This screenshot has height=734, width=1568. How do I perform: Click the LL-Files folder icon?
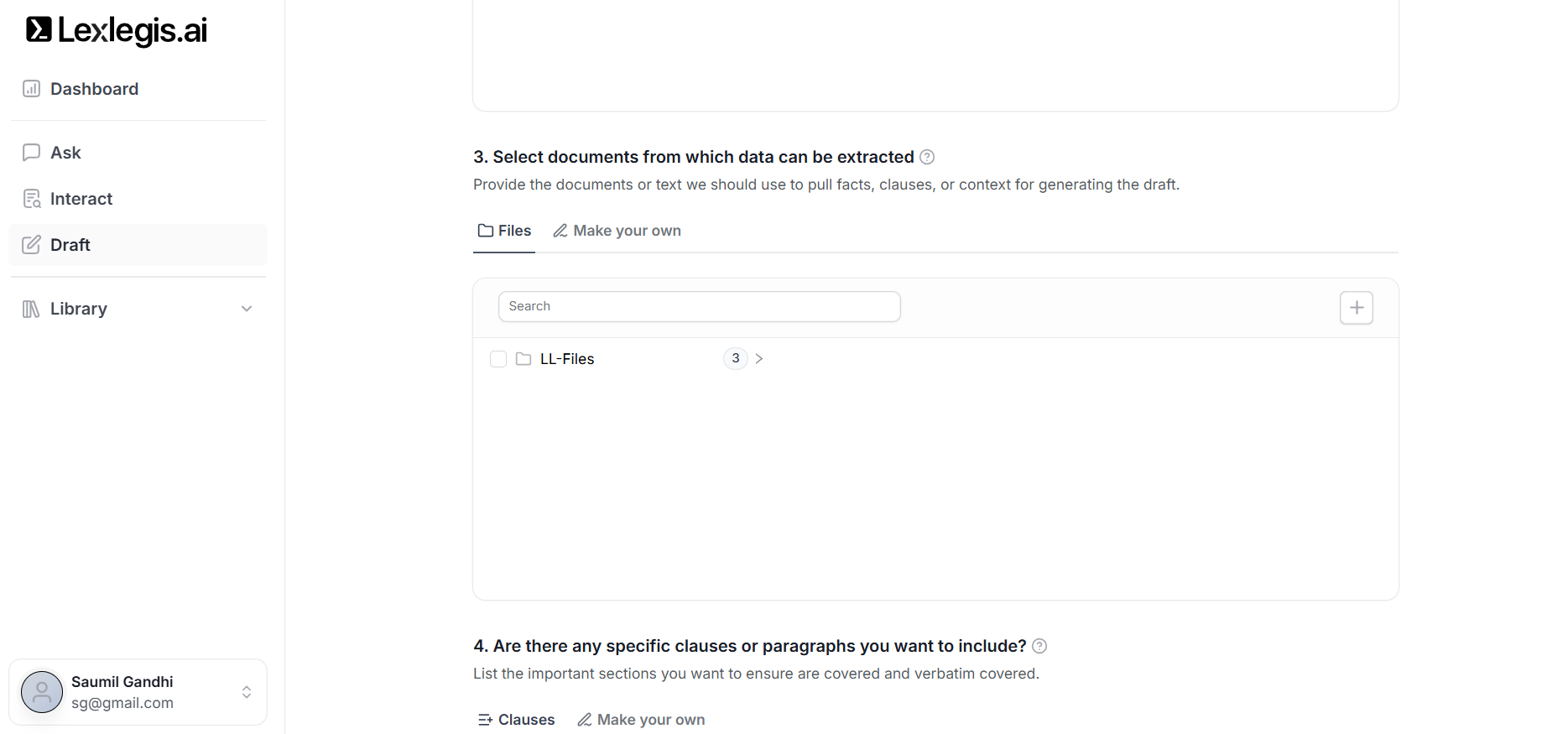coord(524,359)
